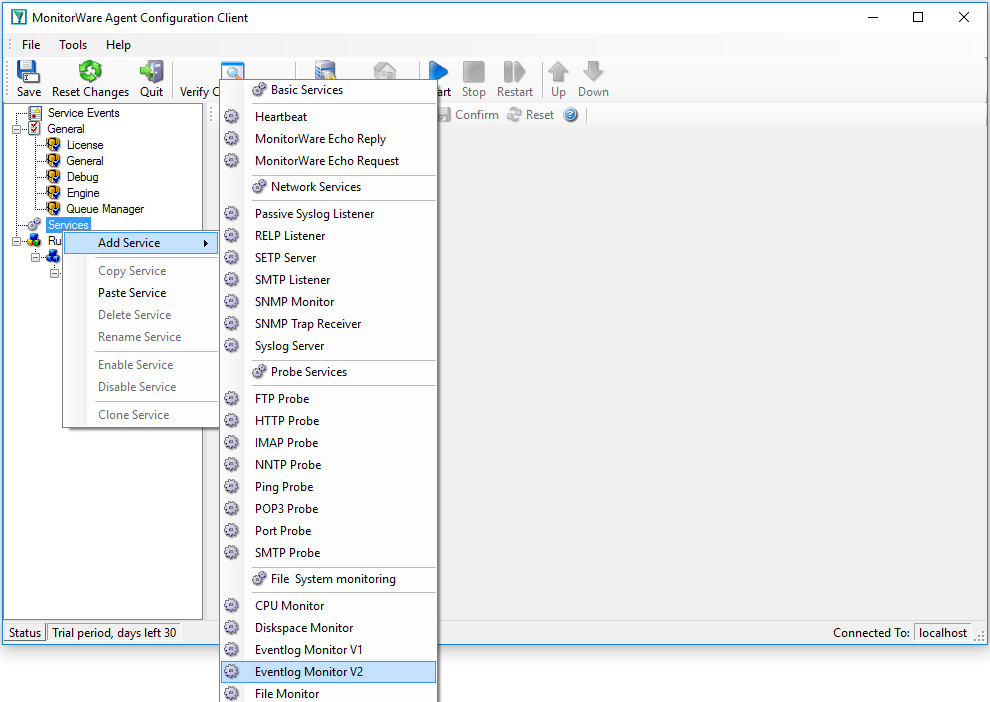Select Eventlog Monitor V2 service

point(328,672)
